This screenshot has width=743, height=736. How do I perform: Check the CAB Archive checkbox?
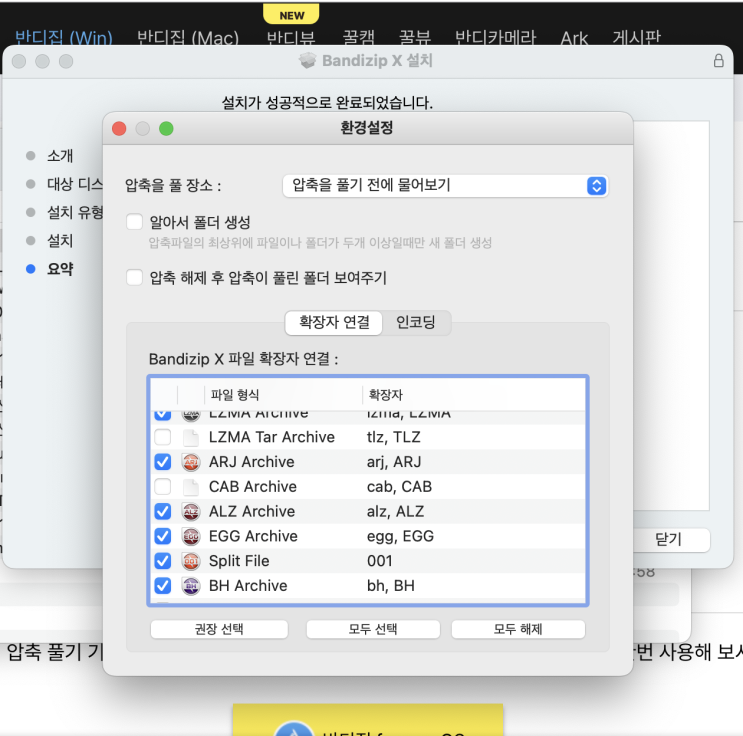tap(163, 487)
